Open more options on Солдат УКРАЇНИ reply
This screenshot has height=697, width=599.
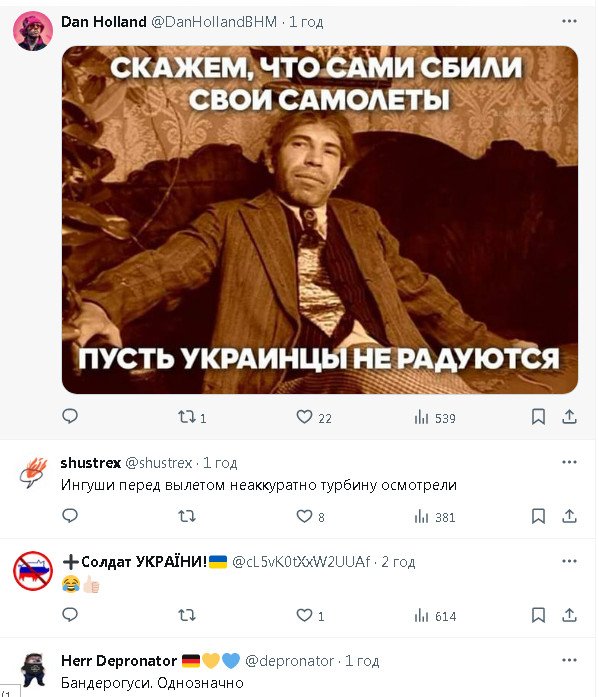(569, 561)
